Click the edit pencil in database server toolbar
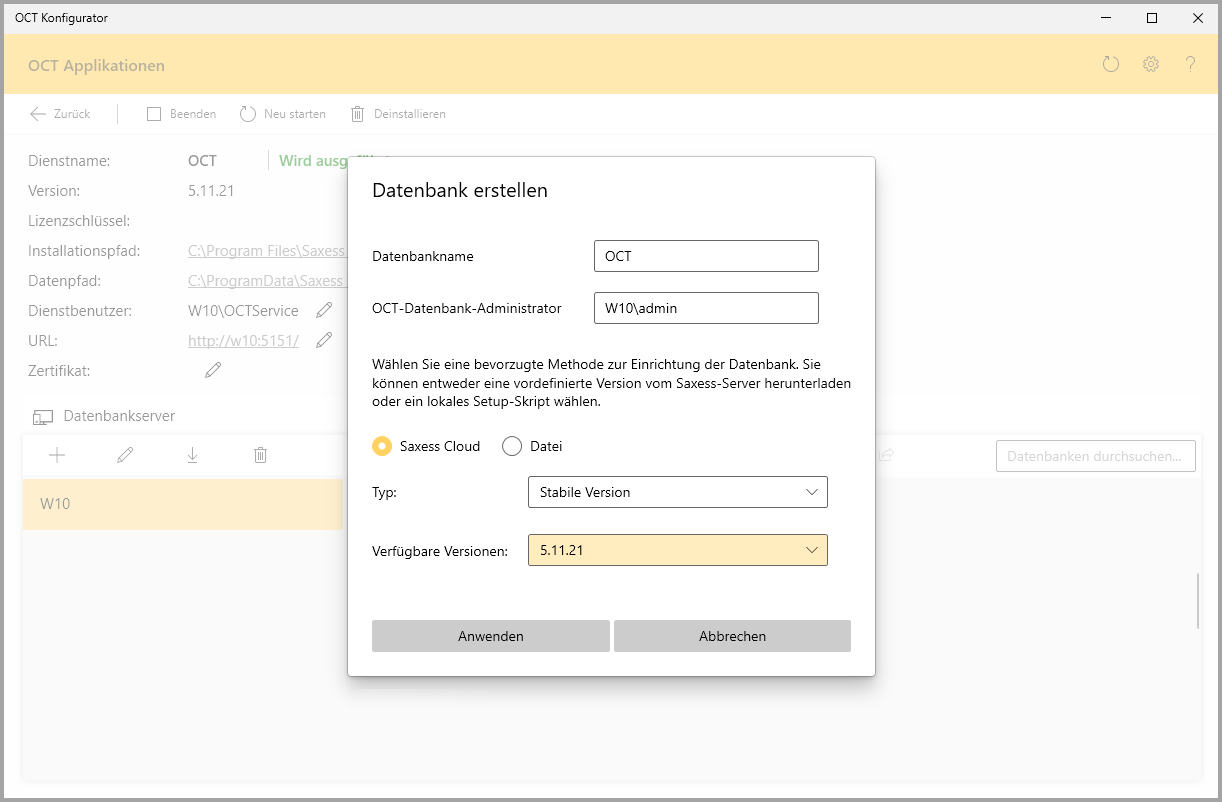The image size is (1222, 802). coord(125,455)
